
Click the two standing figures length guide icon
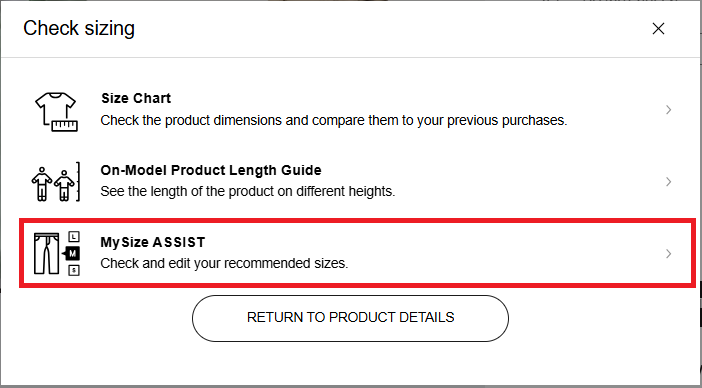coord(53,183)
